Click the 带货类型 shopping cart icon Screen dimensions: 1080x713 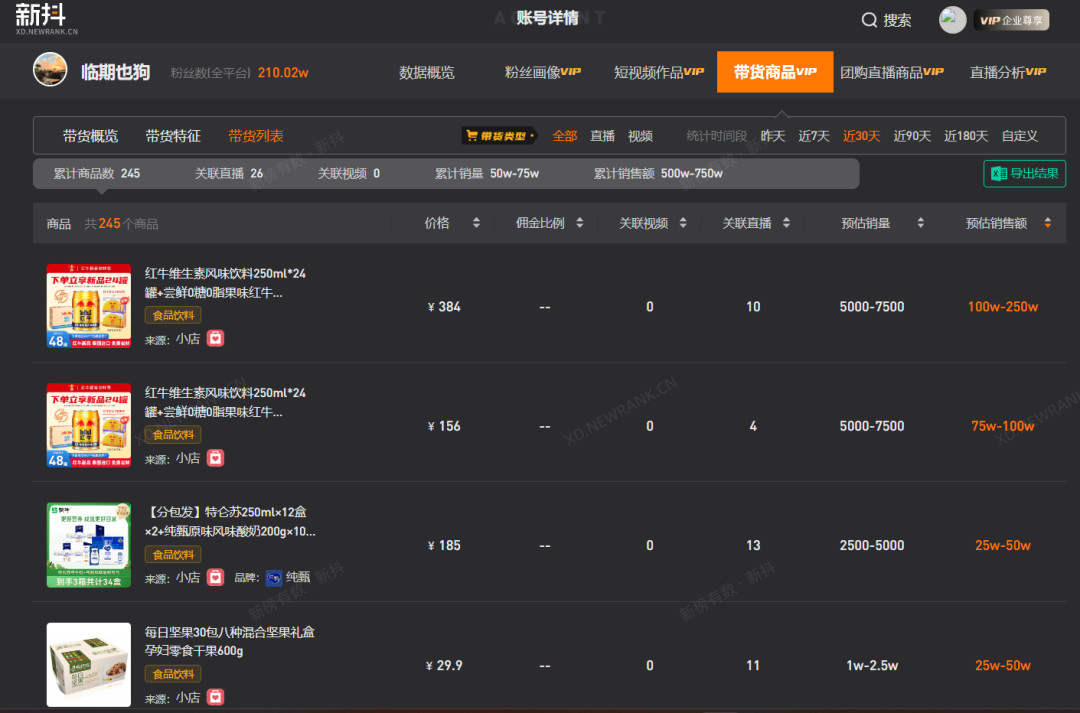tap(470, 136)
